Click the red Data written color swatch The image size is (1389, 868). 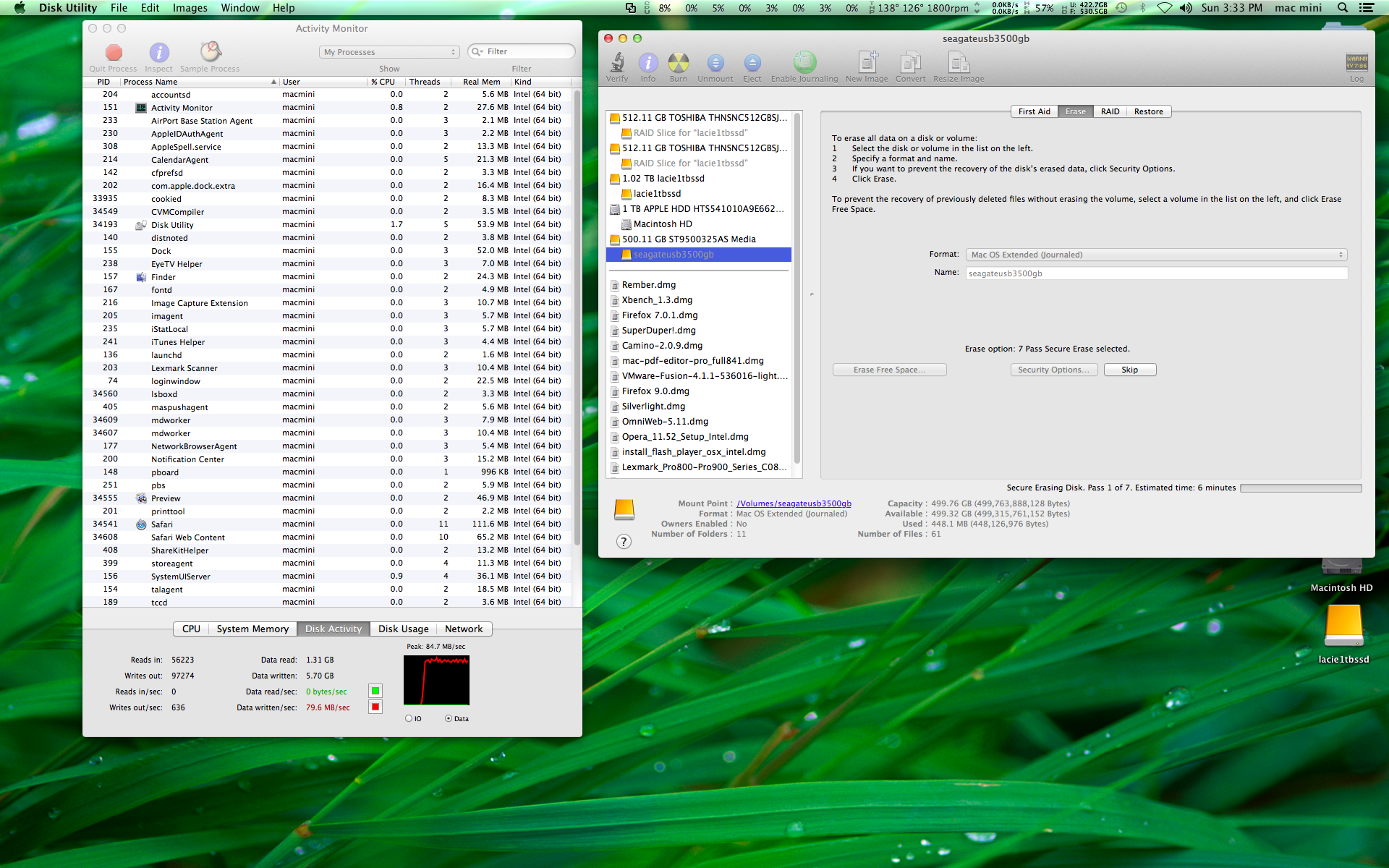[x=375, y=707]
